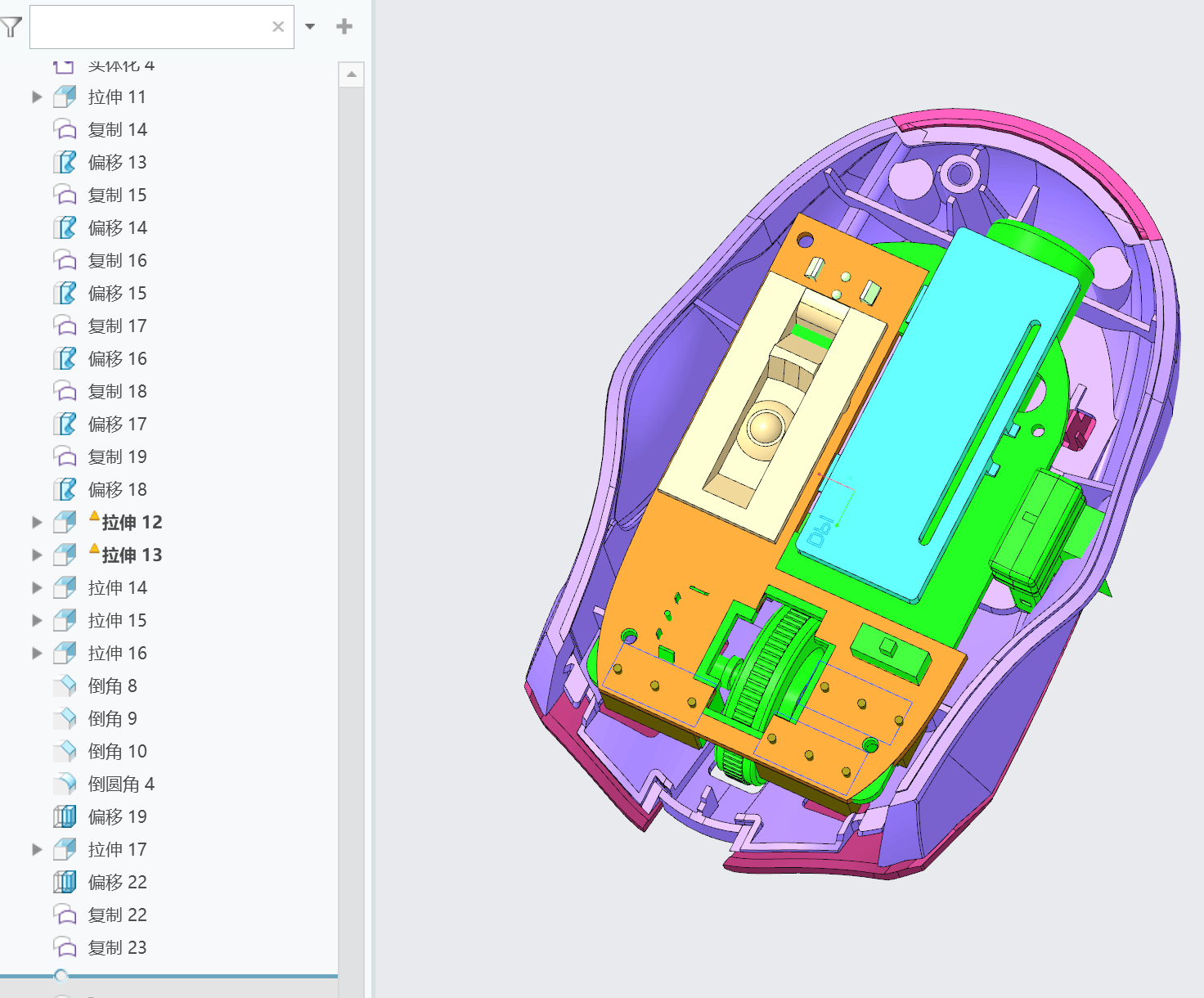Select the 复制 22 copy icon
This screenshot has height=998, width=1204.
pyautogui.click(x=65, y=915)
